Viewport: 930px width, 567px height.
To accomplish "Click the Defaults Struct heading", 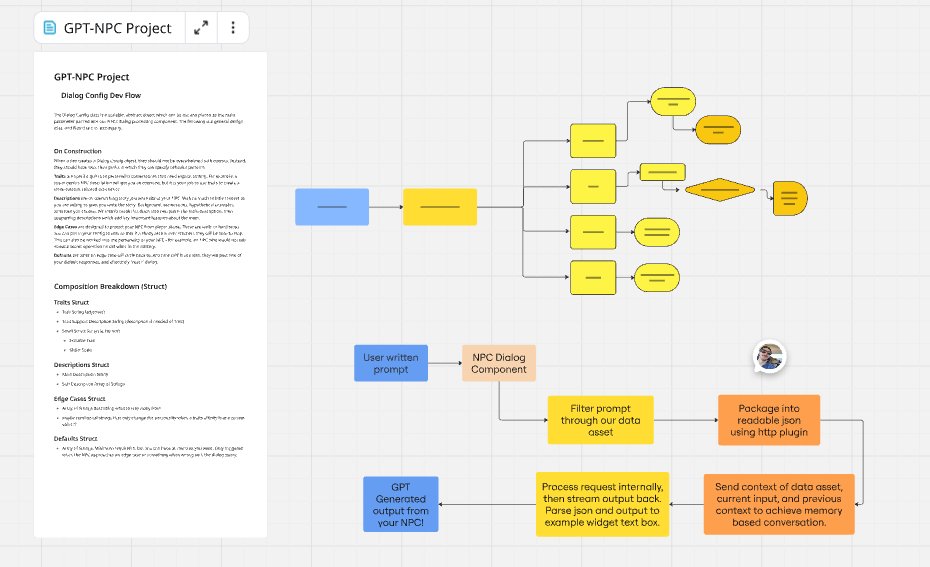I will pyautogui.click(x=75, y=438).
